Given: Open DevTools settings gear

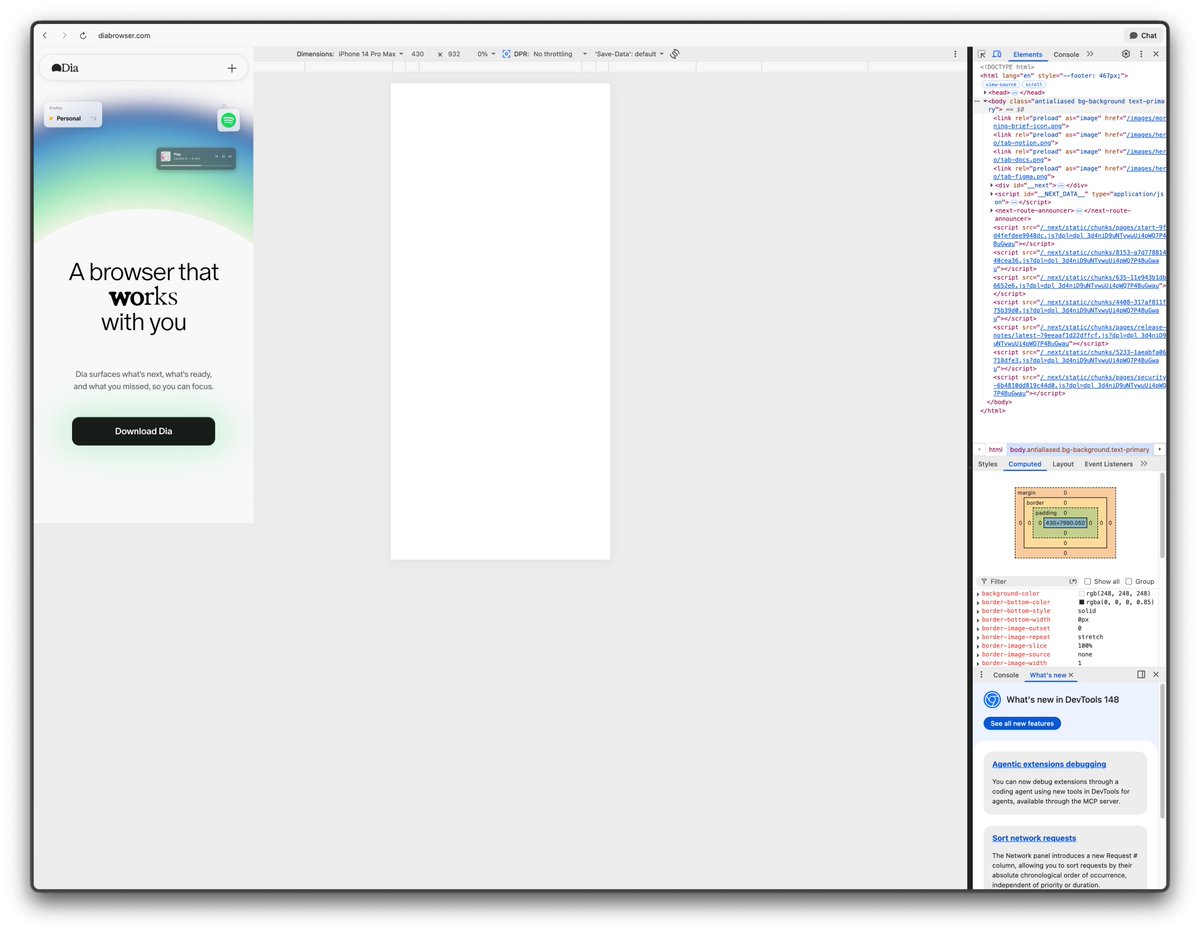Looking at the screenshot, I should pos(1126,54).
